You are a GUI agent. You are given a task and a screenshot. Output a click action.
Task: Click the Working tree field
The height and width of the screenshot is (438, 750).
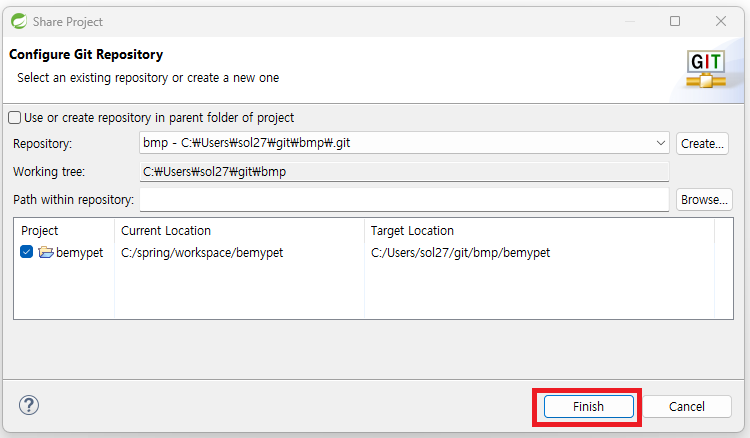[x=404, y=172]
